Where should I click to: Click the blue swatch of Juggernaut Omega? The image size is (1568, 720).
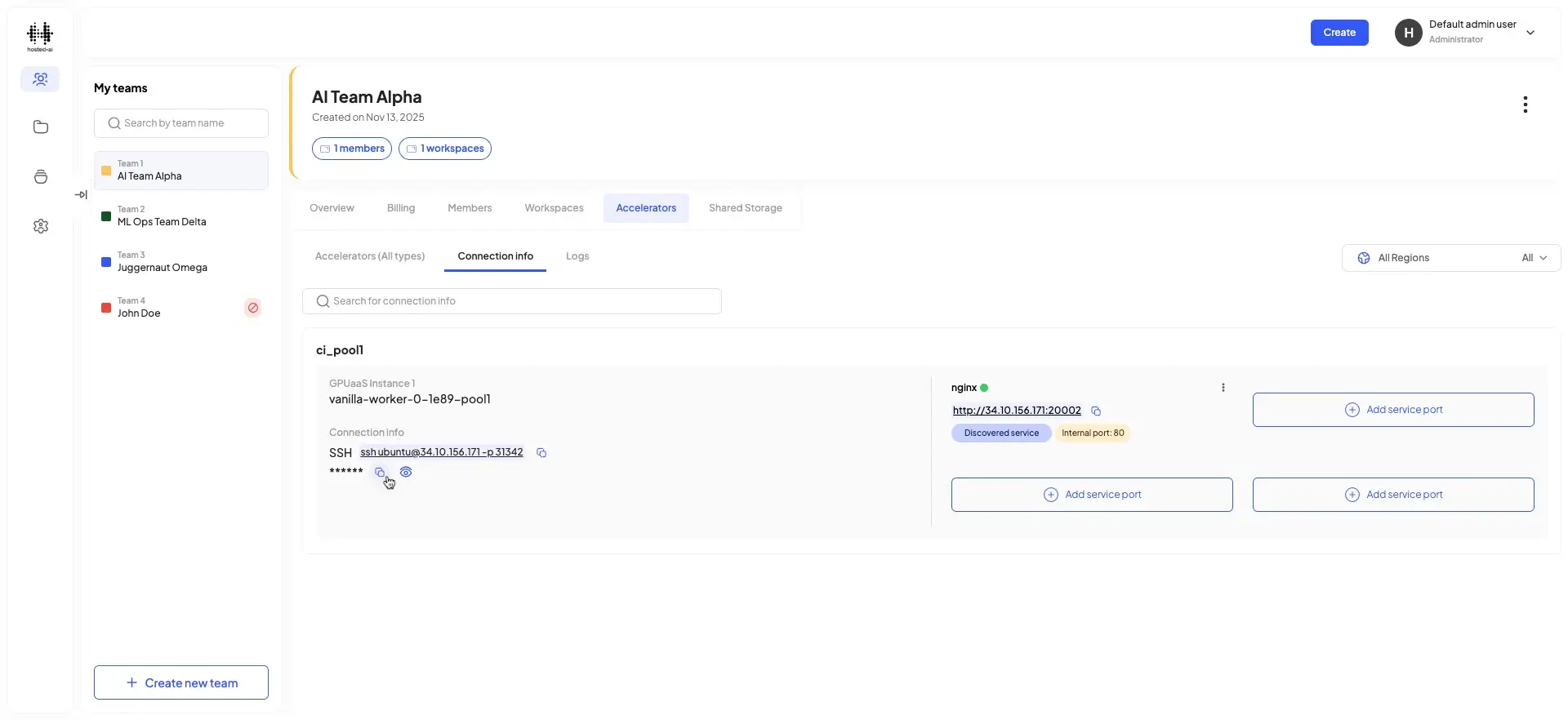[x=106, y=262]
